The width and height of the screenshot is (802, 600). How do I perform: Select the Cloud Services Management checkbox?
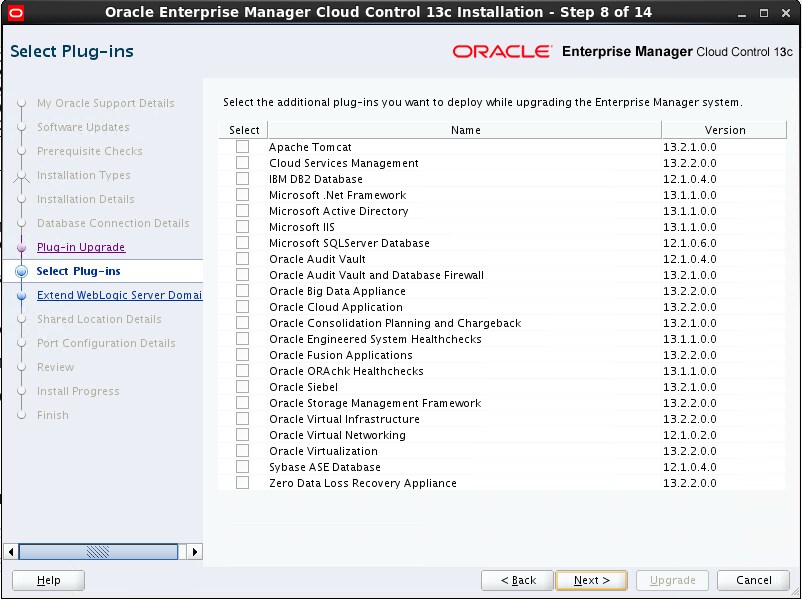tap(242, 163)
